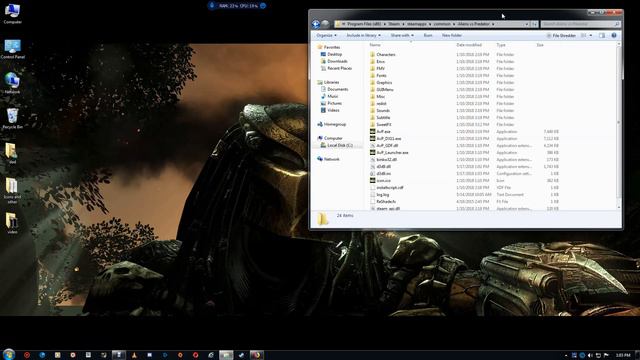Open the Explorer help icon

pyautogui.click(x=614, y=36)
